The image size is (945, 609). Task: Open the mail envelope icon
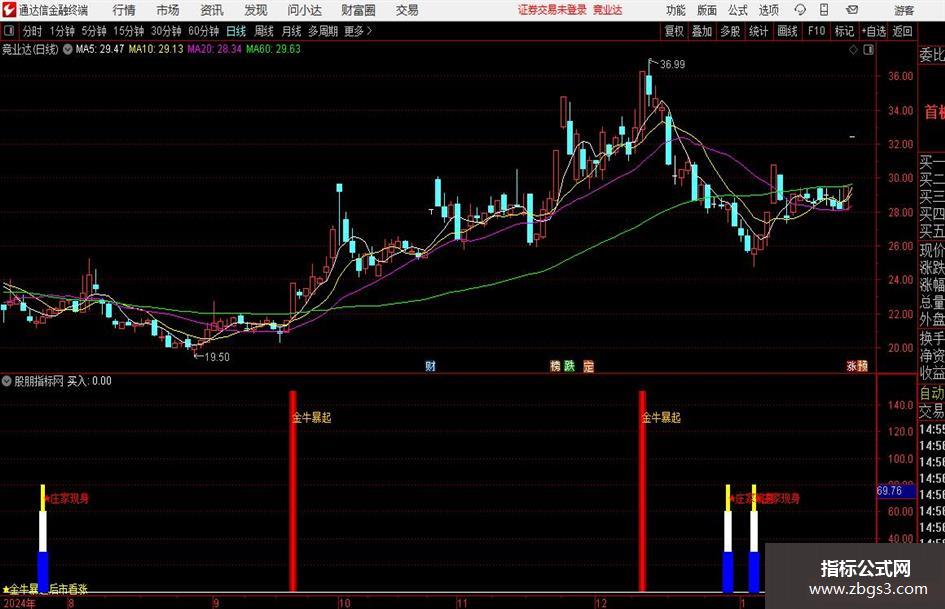tap(852, 10)
